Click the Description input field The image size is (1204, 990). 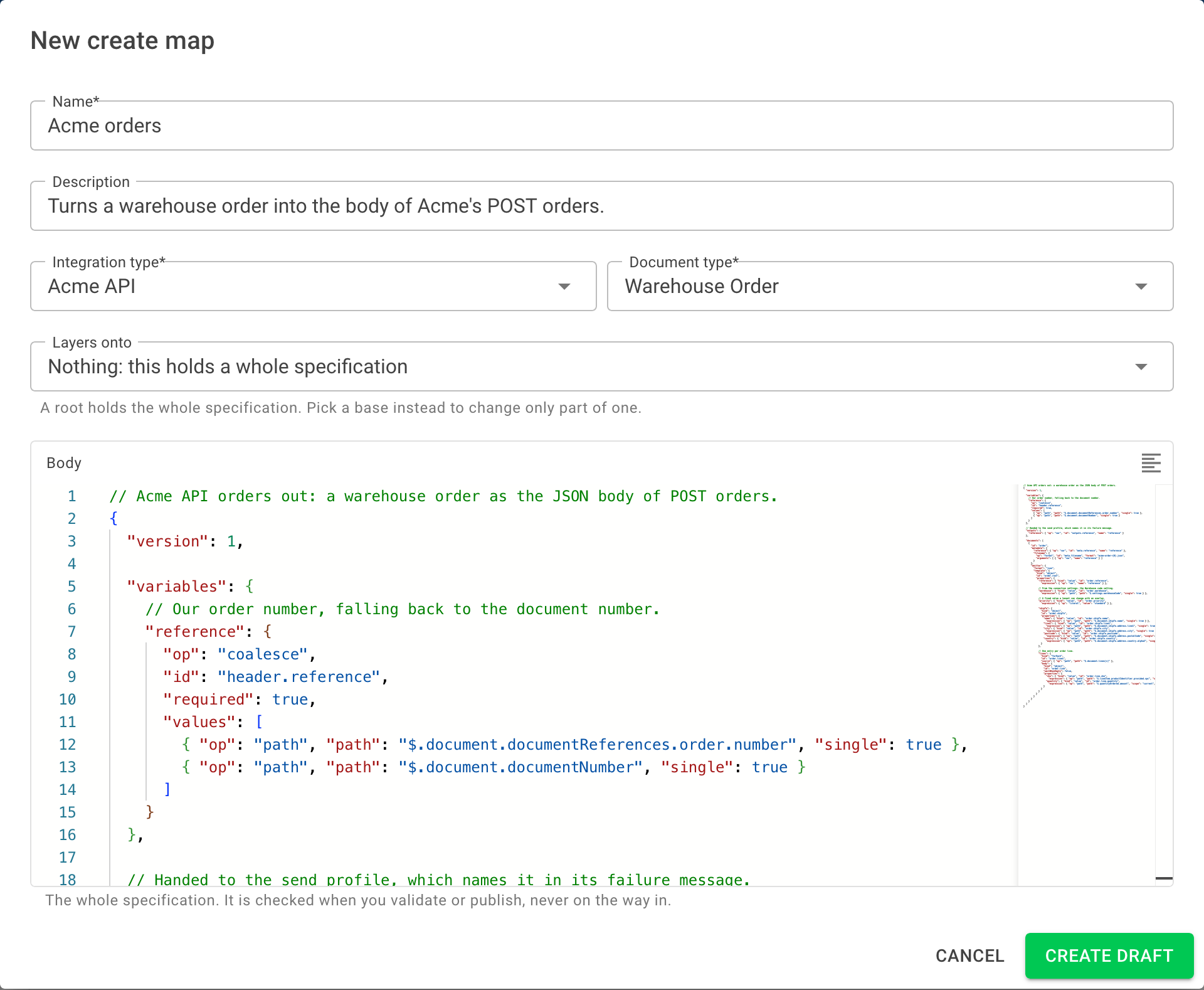[602, 206]
